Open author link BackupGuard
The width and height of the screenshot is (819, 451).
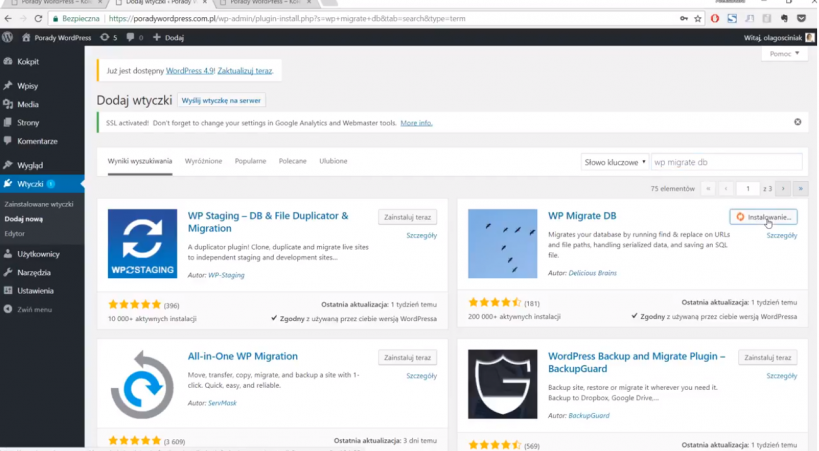[x=589, y=415]
